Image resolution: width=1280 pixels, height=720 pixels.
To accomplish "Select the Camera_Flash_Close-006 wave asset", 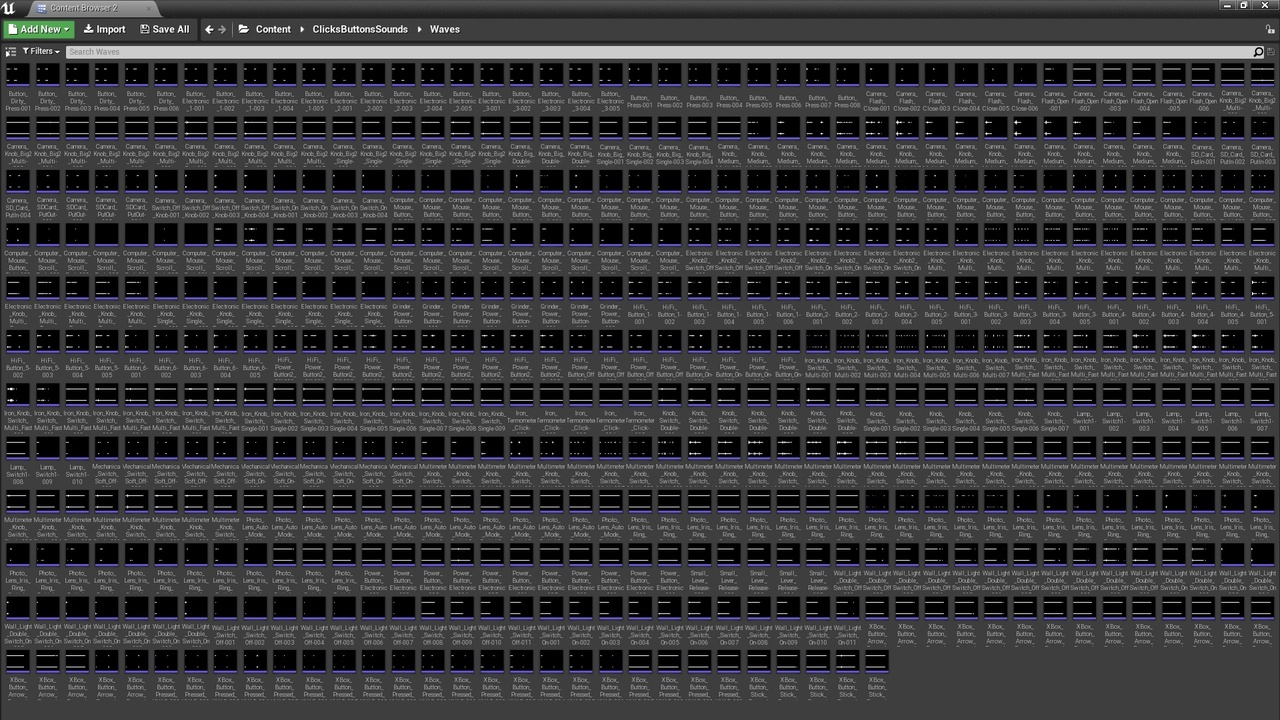I will tap(1025, 87).
